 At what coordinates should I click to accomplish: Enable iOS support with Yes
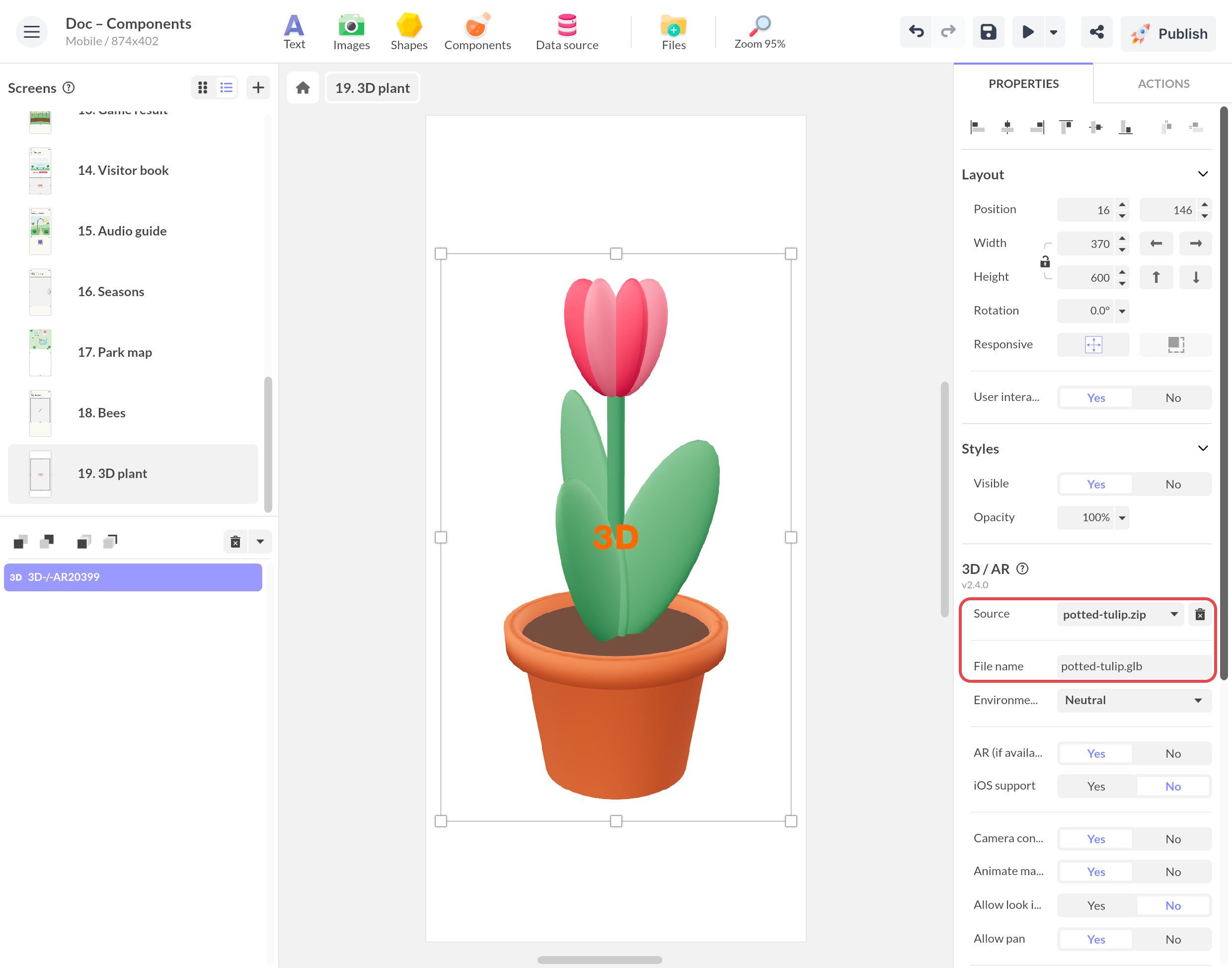pos(1095,786)
